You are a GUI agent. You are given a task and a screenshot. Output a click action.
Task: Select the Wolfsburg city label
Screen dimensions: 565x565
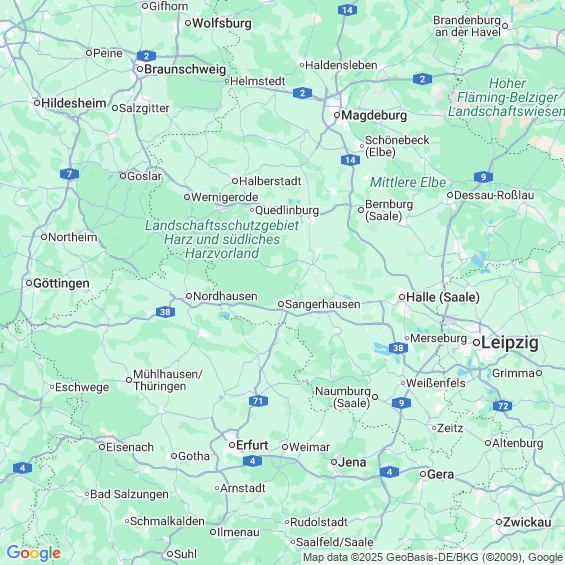(x=222, y=23)
